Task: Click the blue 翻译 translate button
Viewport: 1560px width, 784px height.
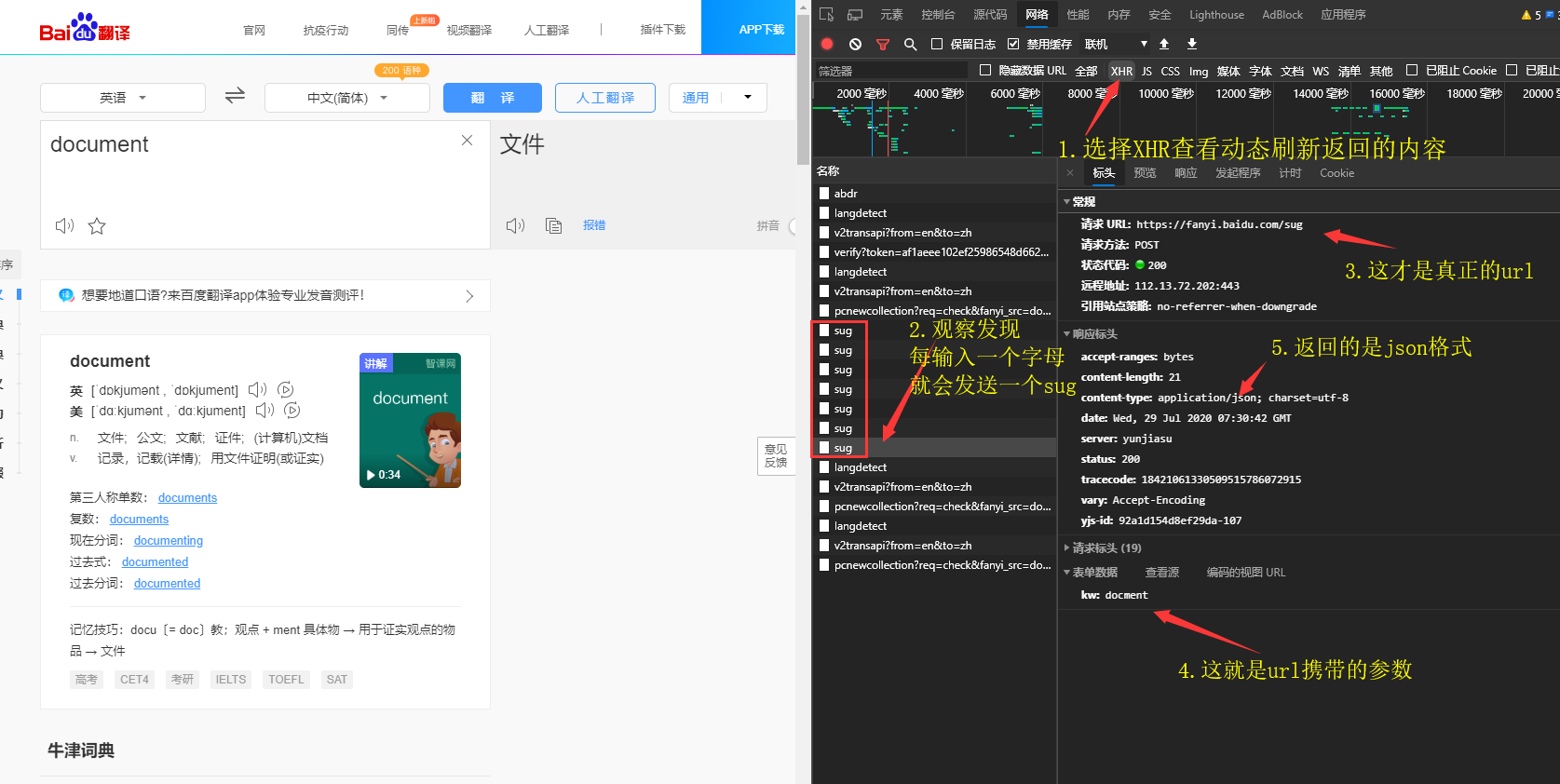Action: pyautogui.click(x=493, y=98)
